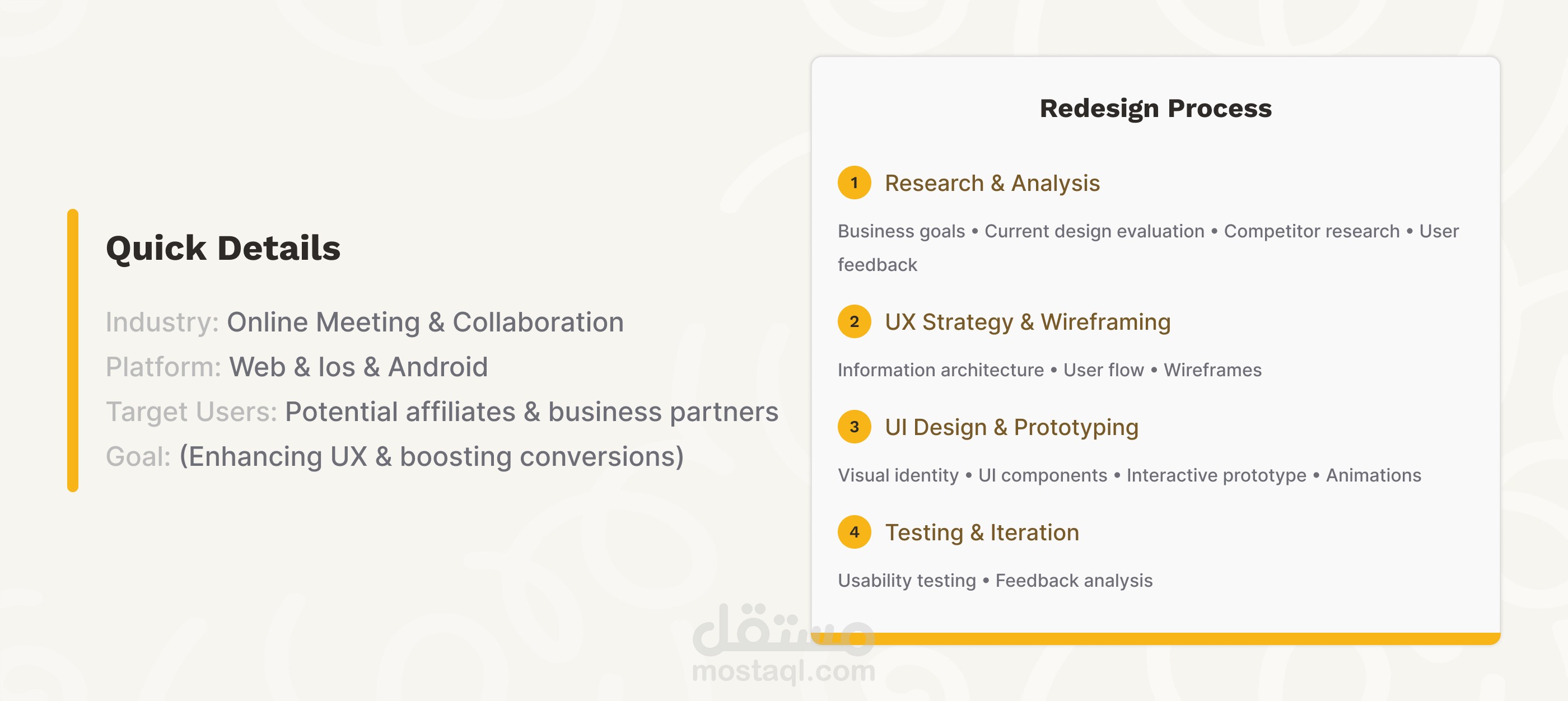Click the yellow number 3 circle badge
This screenshot has height=701, width=1568.
click(854, 427)
